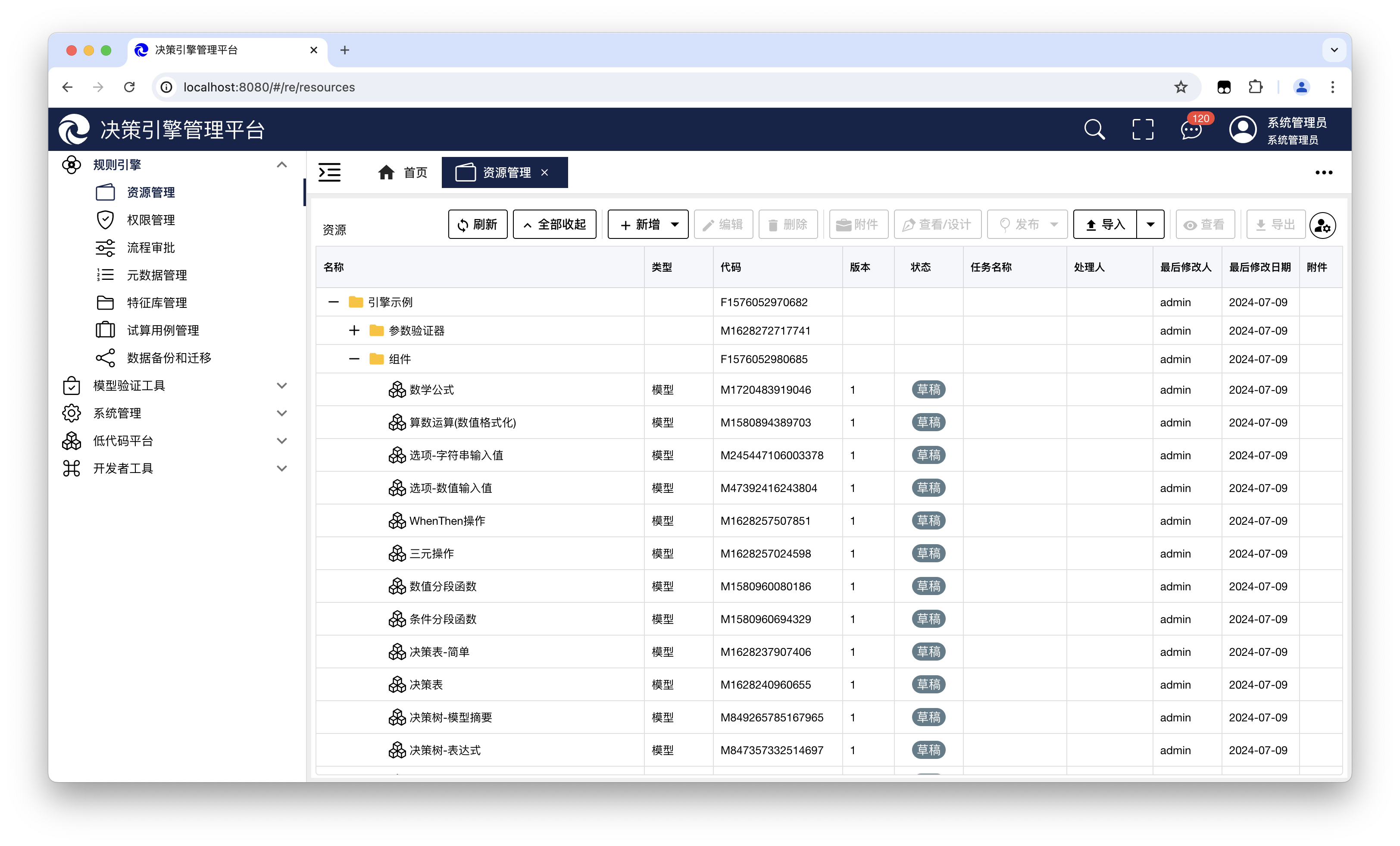Click the search magnifier icon in header
The width and height of the screenshot is (1400, 846).
tap(1094, 130)
